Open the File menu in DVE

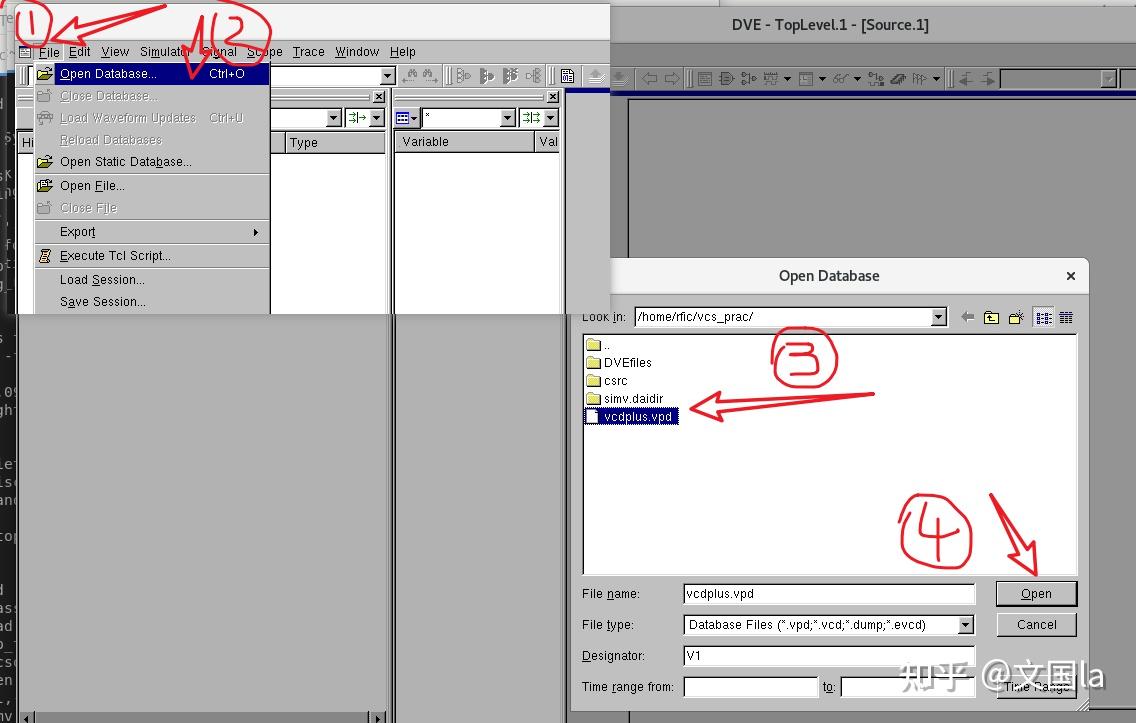pos(49,52)
